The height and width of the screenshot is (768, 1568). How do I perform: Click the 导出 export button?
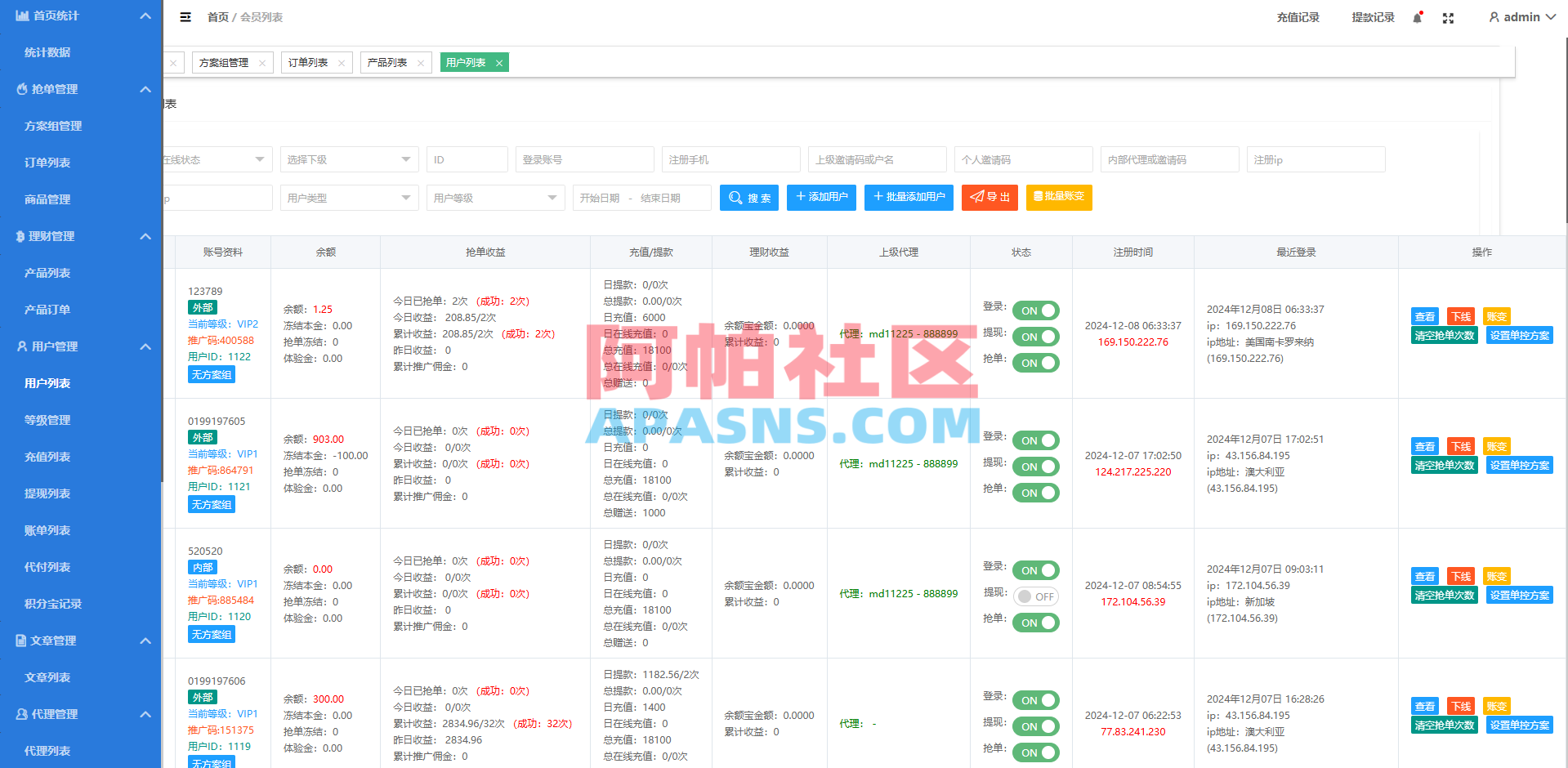pyautogui.click(x=989, y=197)
